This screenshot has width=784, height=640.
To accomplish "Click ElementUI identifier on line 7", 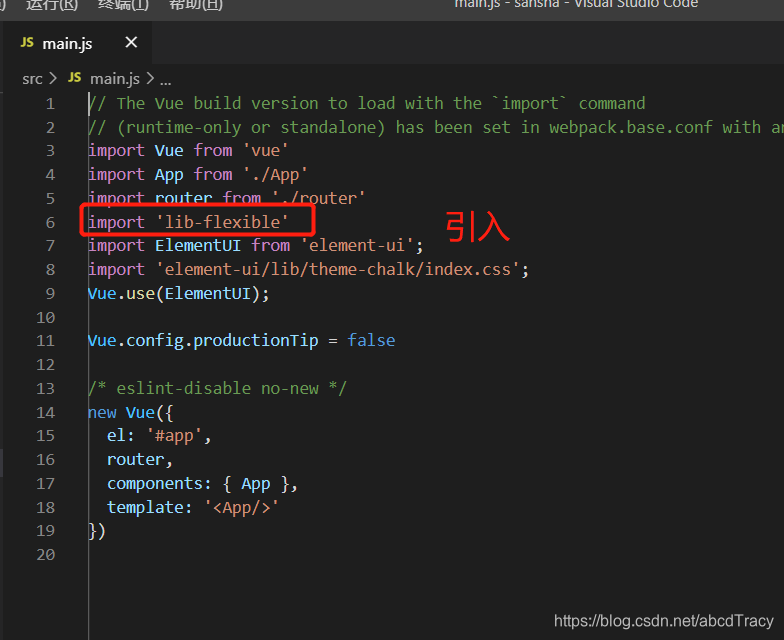I will 198,246.
